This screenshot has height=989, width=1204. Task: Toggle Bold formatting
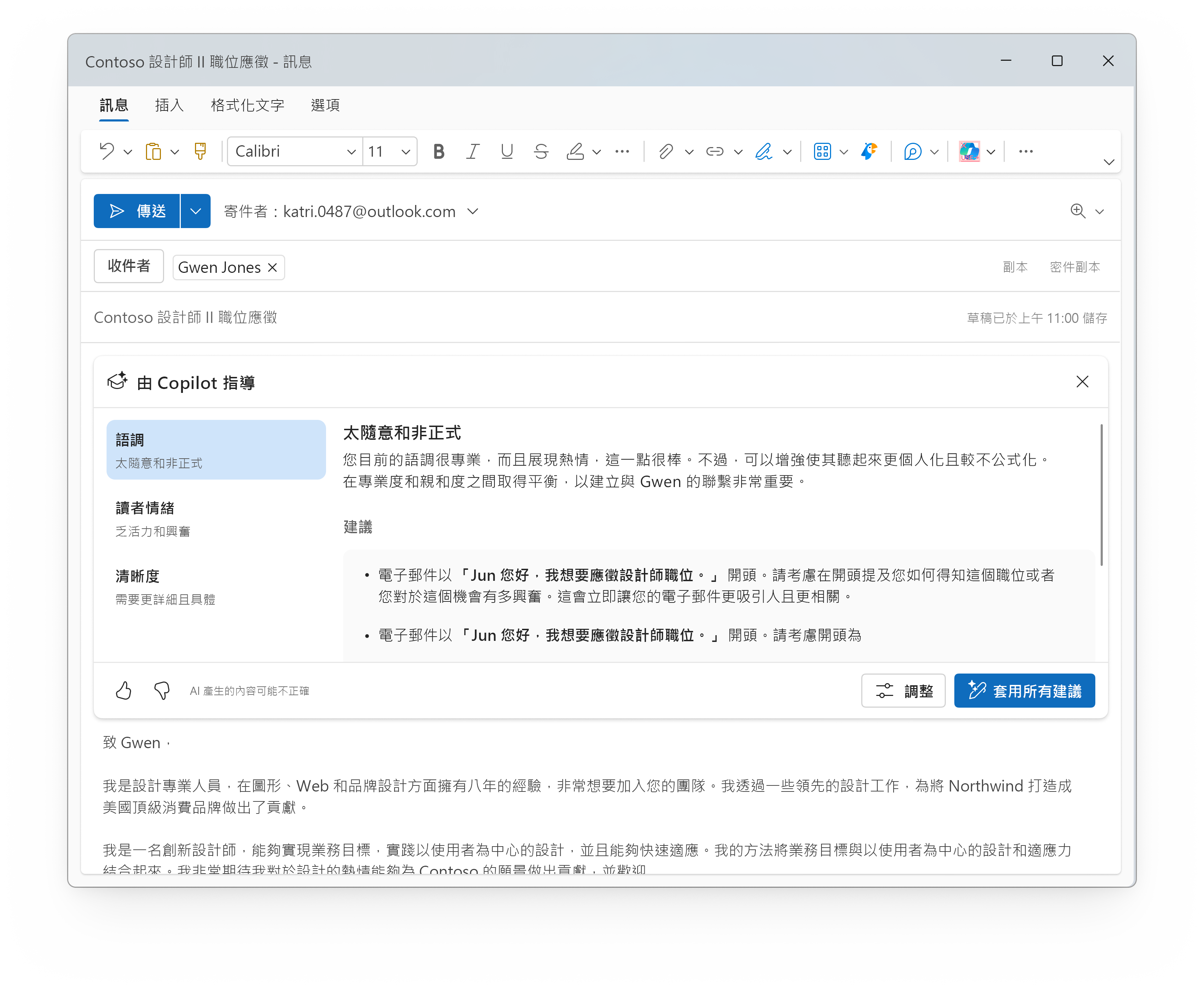pos(439,152)
